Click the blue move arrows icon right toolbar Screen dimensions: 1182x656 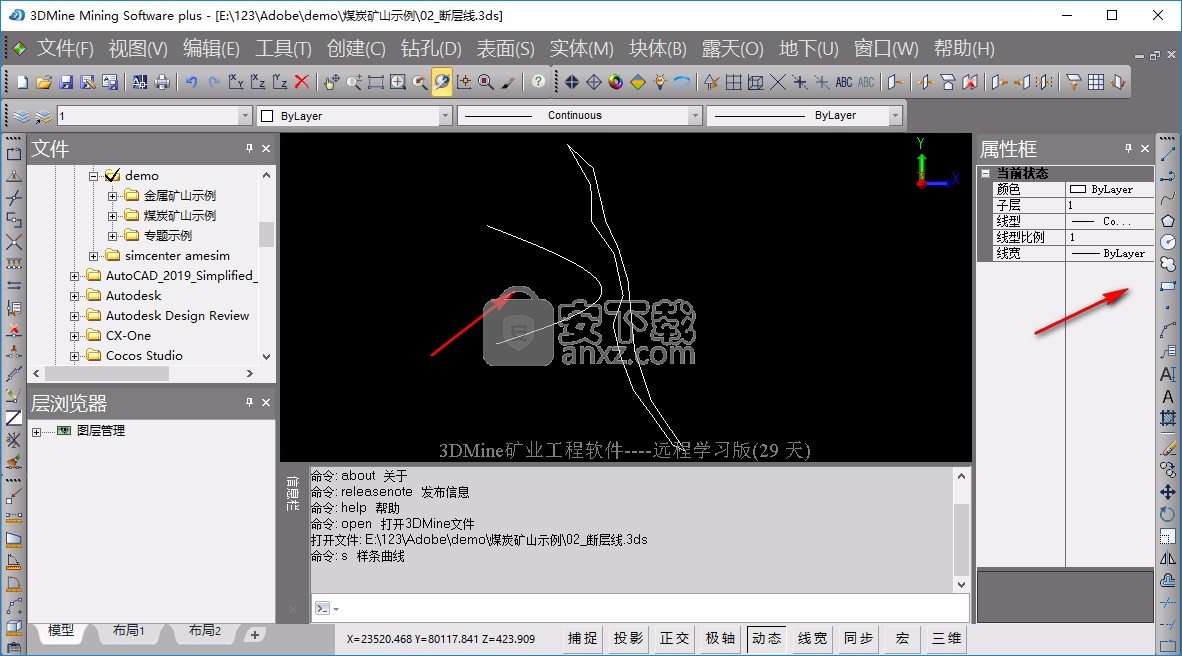[1168, 492]
